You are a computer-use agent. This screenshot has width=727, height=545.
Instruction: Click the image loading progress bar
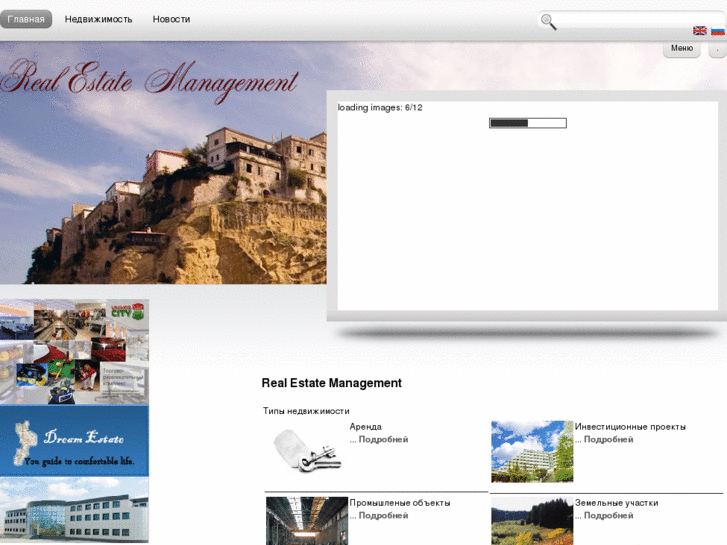pos(528,123)
